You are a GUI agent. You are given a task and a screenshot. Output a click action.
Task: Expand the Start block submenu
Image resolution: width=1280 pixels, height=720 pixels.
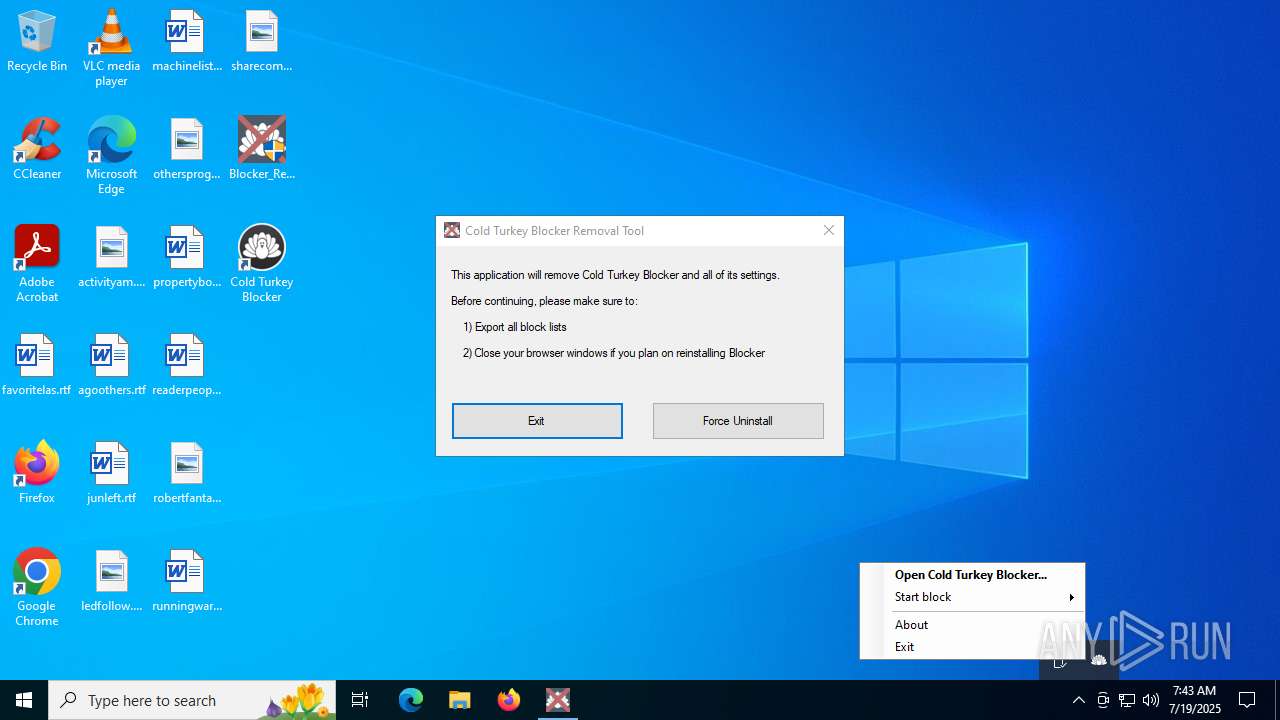click(x=972, y=597)
